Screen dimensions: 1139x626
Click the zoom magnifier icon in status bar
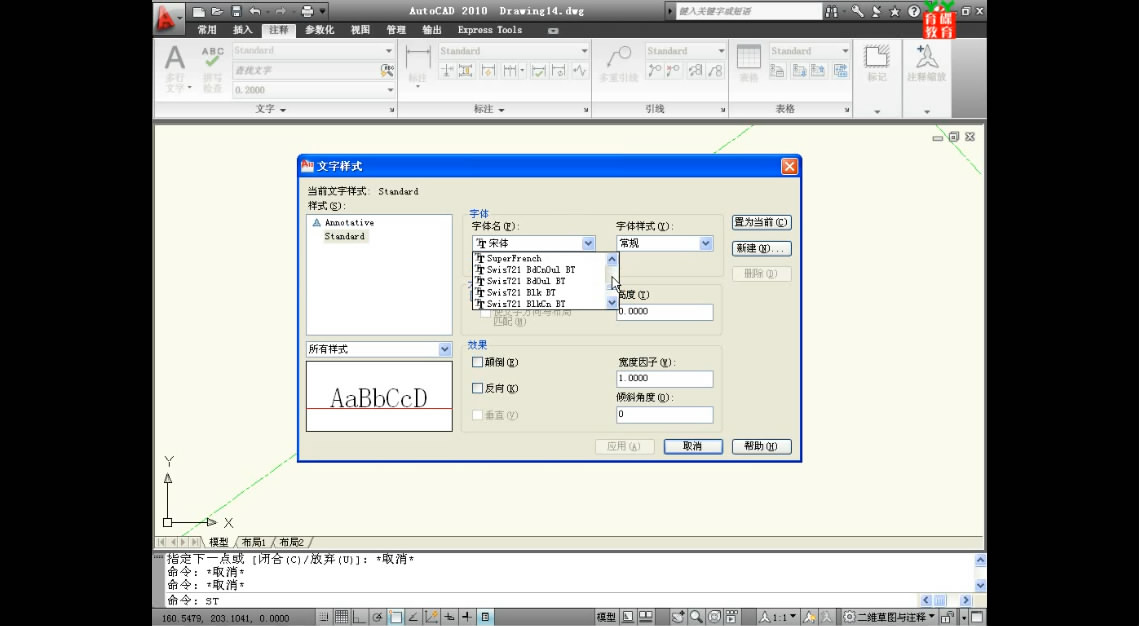(x=696, y=617)
